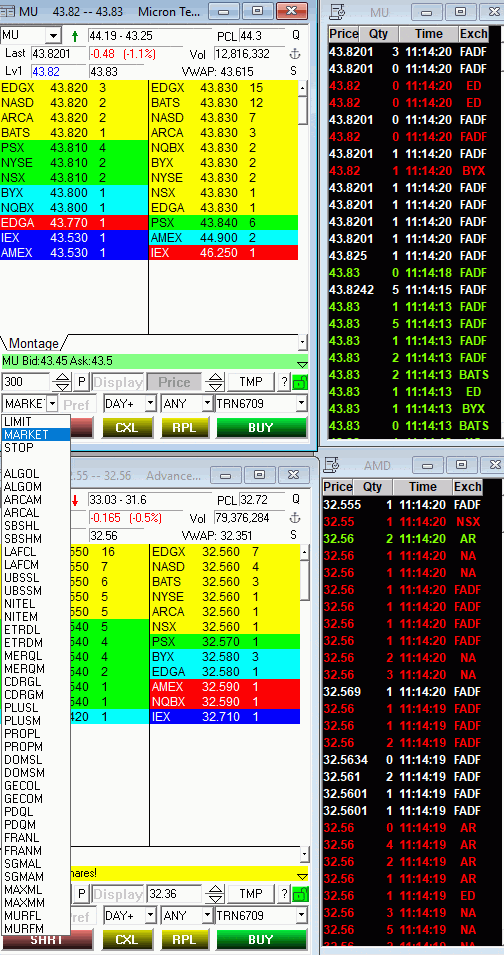504x955 pixels.
Task: Click the TMP button in the AMD window
Action: pyautogui.click(x=251, y=894)
